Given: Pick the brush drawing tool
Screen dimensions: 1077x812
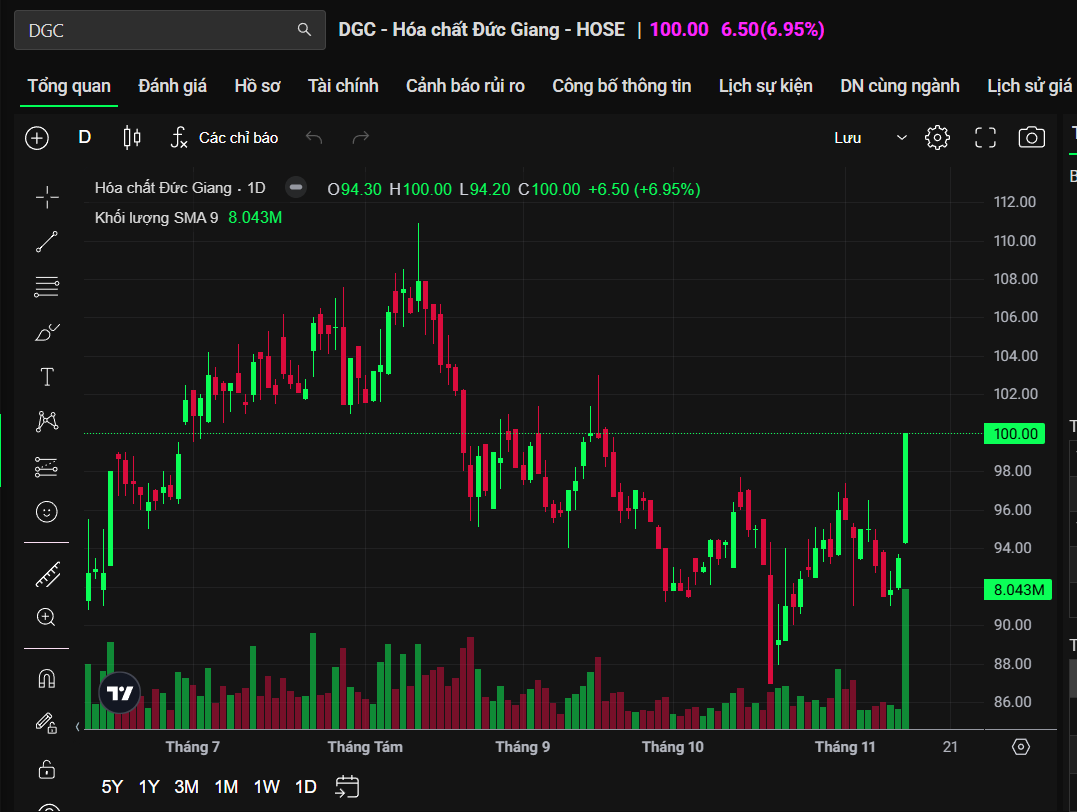Looking at the screenshot, I should pos(47,332).
